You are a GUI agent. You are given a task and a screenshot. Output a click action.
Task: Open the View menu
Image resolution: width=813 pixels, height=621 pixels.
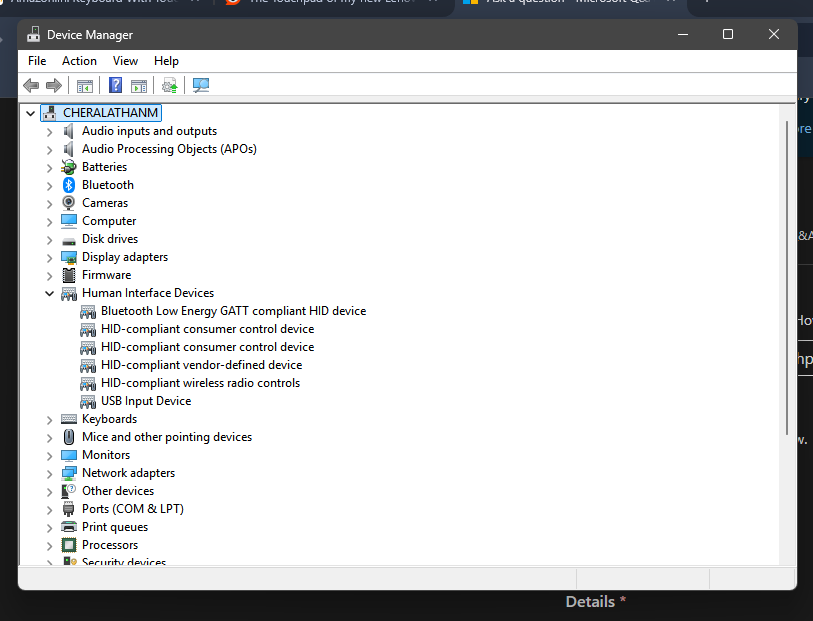click(125, 61)
